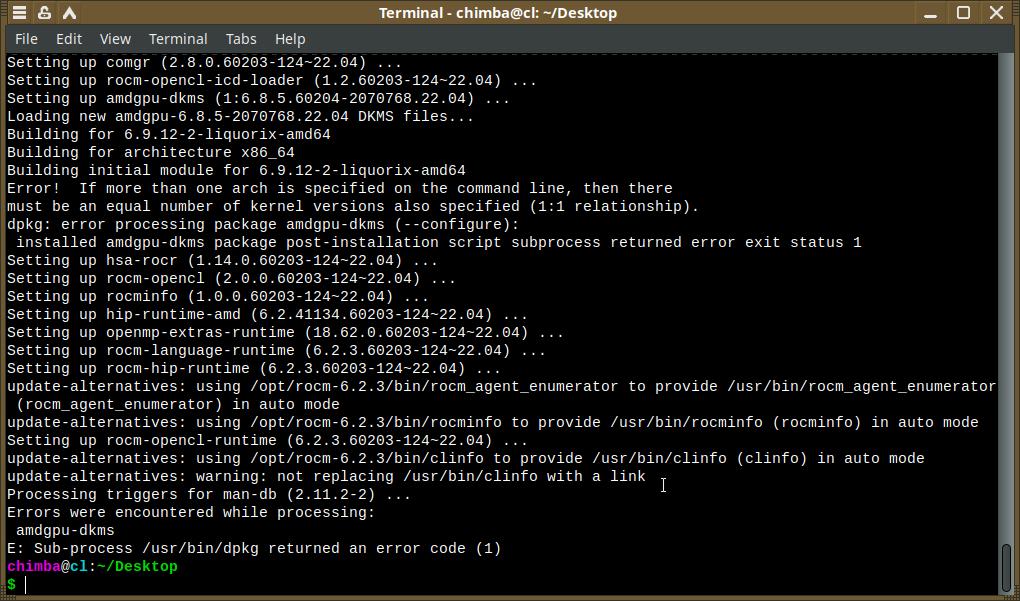Click 'Setting up openmp-extras-runtime' line
Image resolution: width=1020 pixels, height=601 pixels.
click(x=286, y=332)
